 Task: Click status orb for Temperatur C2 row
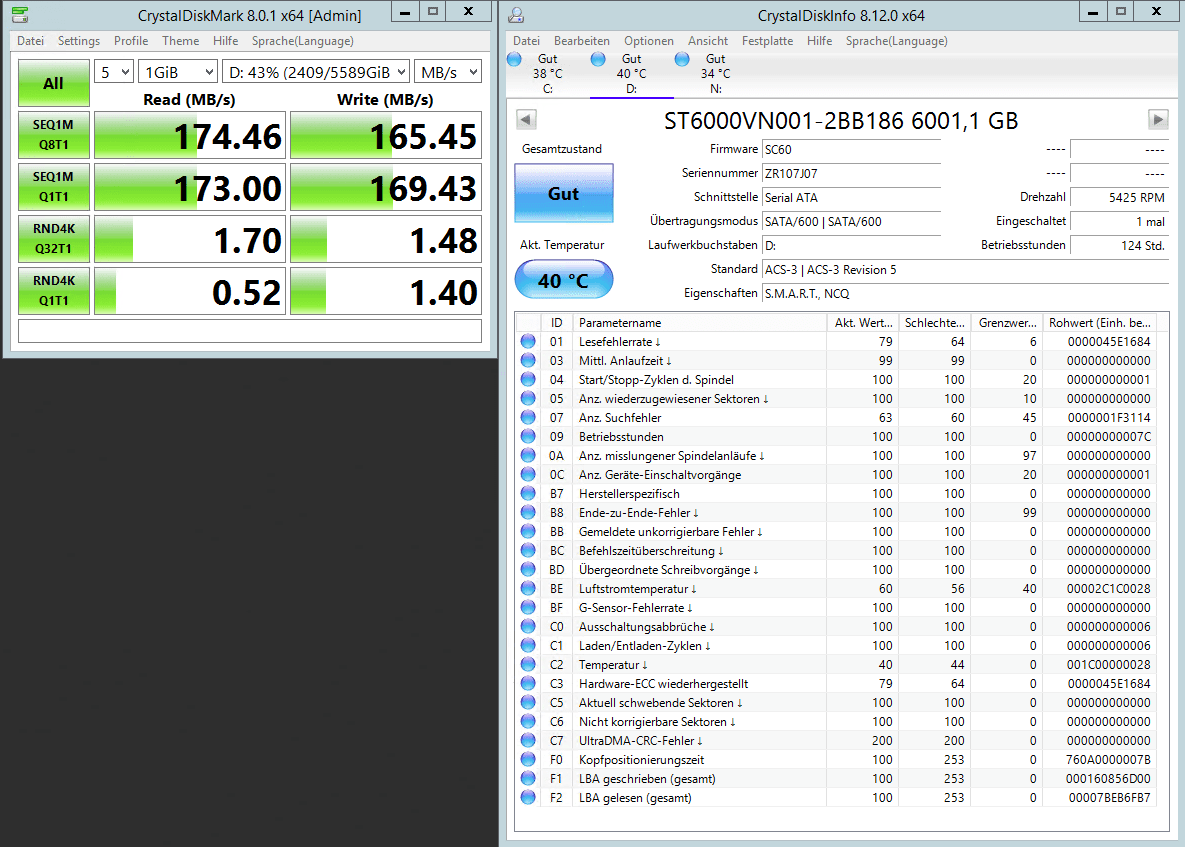(528, 664)
